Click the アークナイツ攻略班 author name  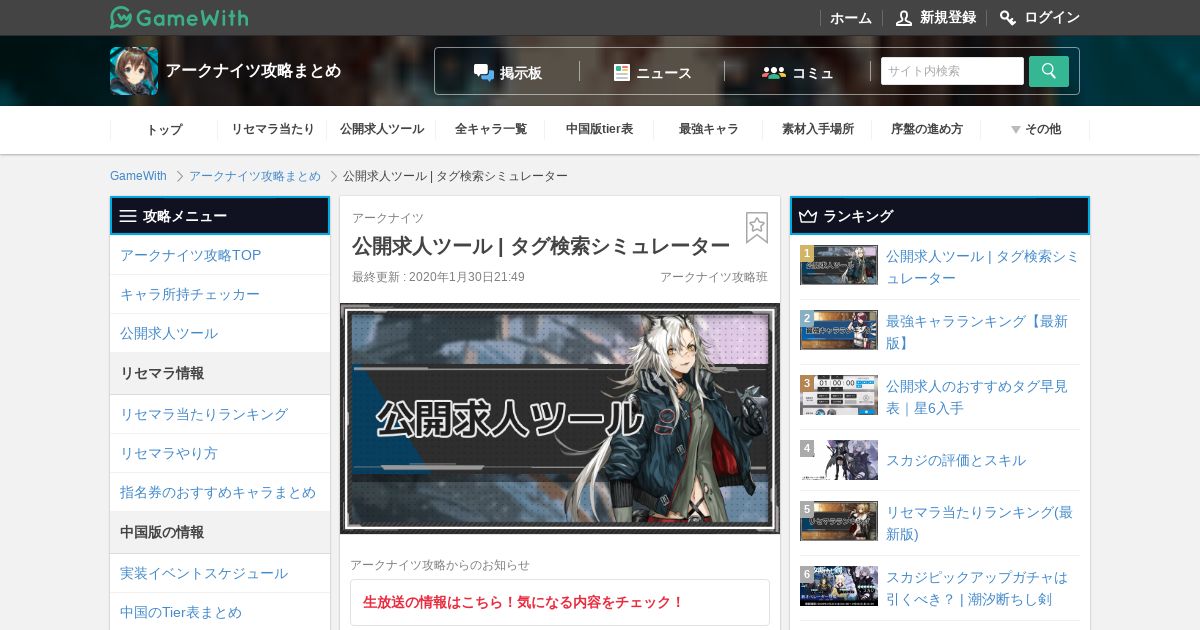coord(714,277)
